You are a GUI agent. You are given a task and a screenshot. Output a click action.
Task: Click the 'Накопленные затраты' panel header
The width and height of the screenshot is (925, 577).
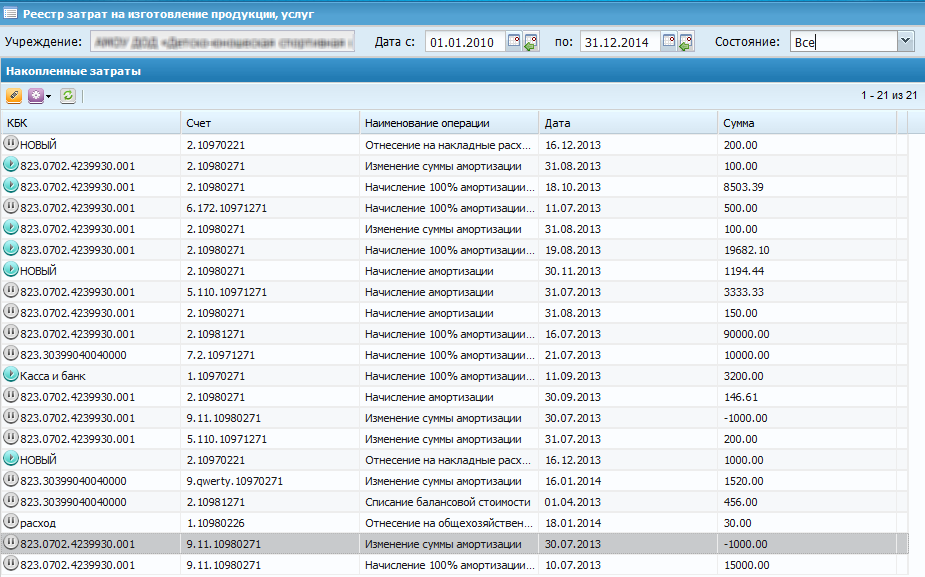(462, 71)
